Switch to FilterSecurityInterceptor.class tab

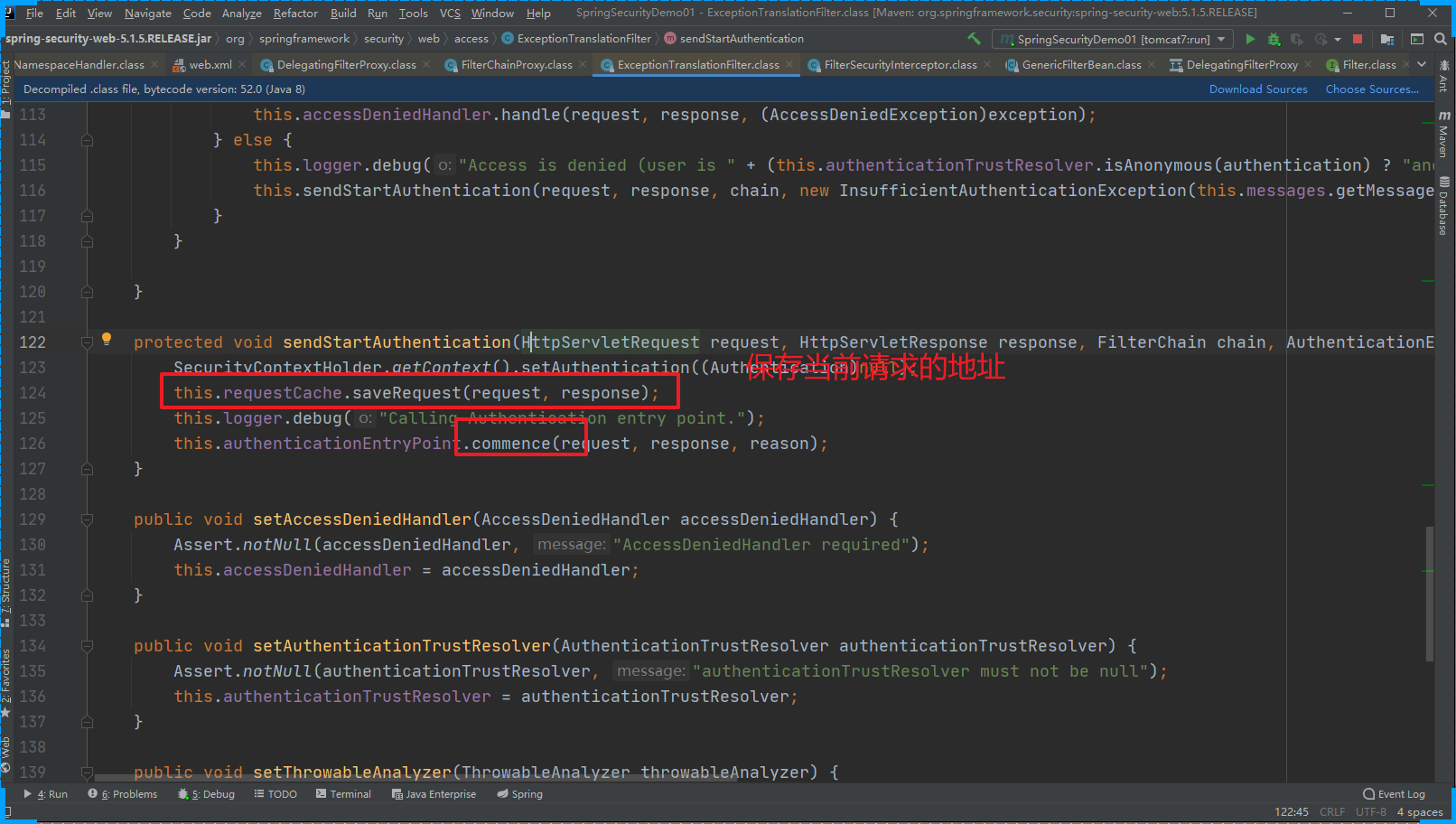[x=901, y=65]
